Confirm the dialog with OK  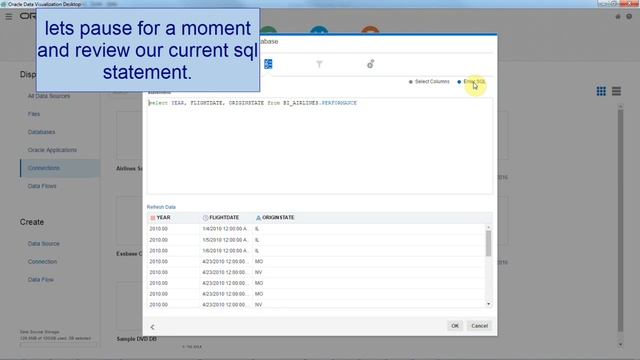455,326
